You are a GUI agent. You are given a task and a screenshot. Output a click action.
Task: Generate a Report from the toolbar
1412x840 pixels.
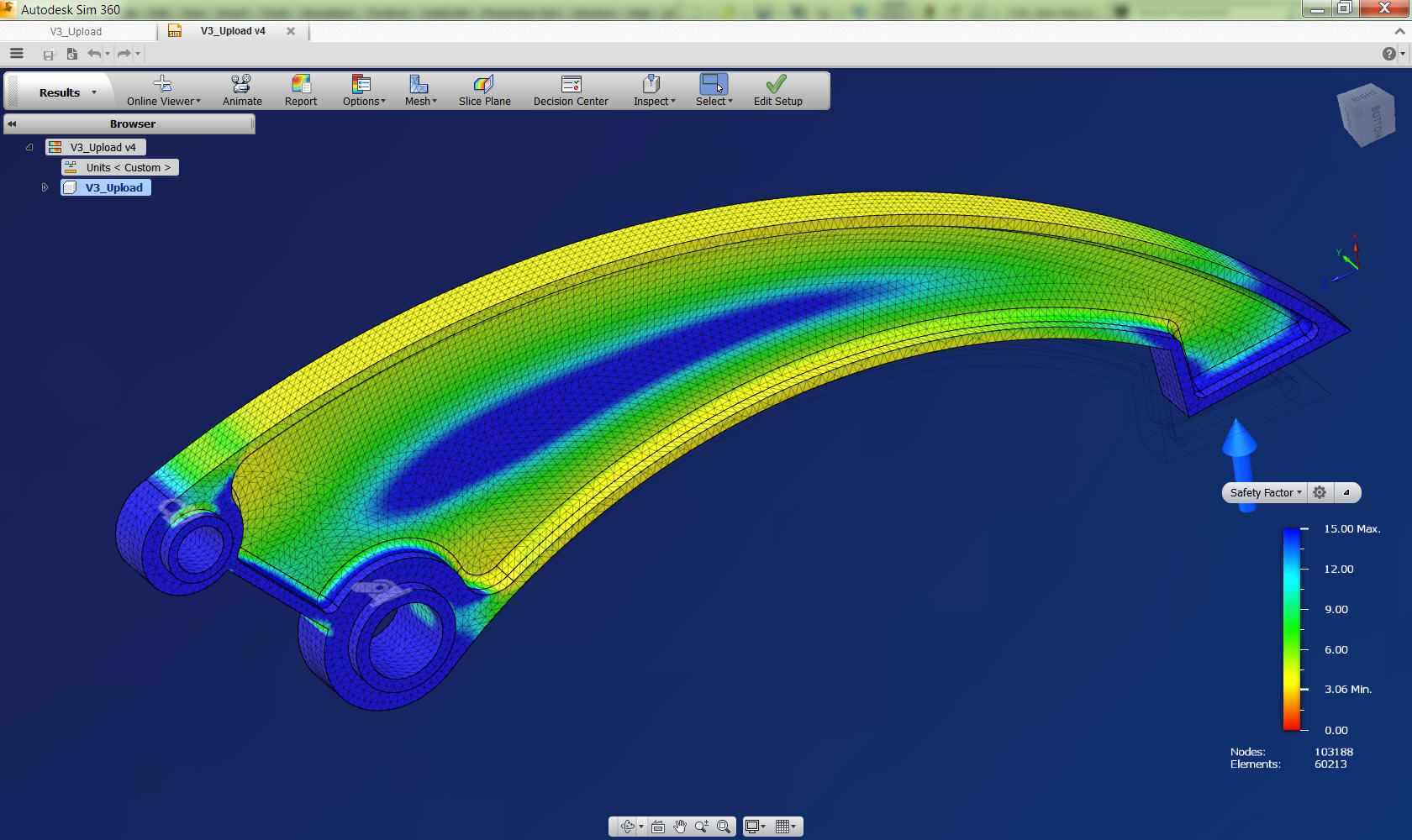point(301,91)
